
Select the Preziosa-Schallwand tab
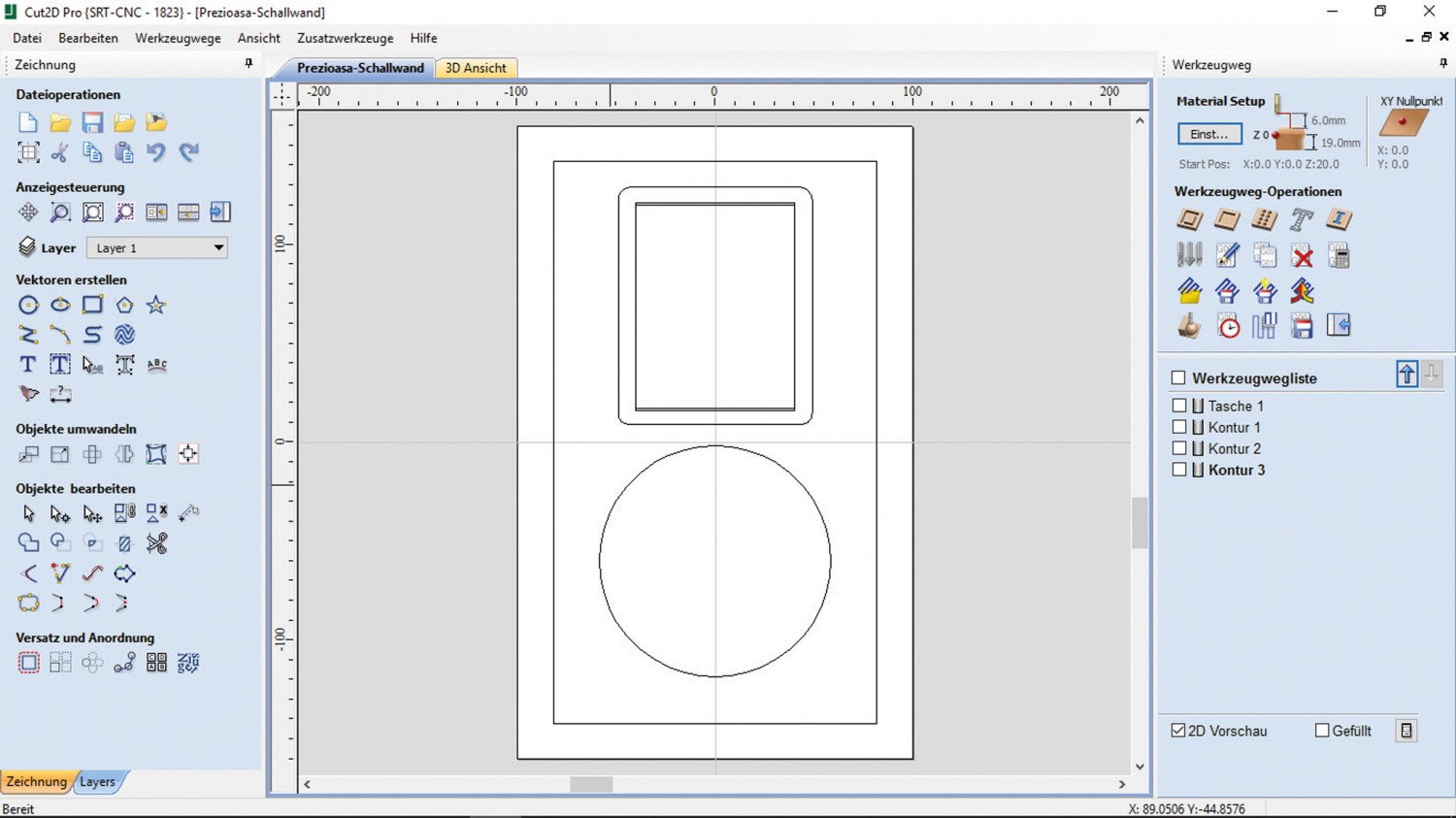tap(360, 68)
